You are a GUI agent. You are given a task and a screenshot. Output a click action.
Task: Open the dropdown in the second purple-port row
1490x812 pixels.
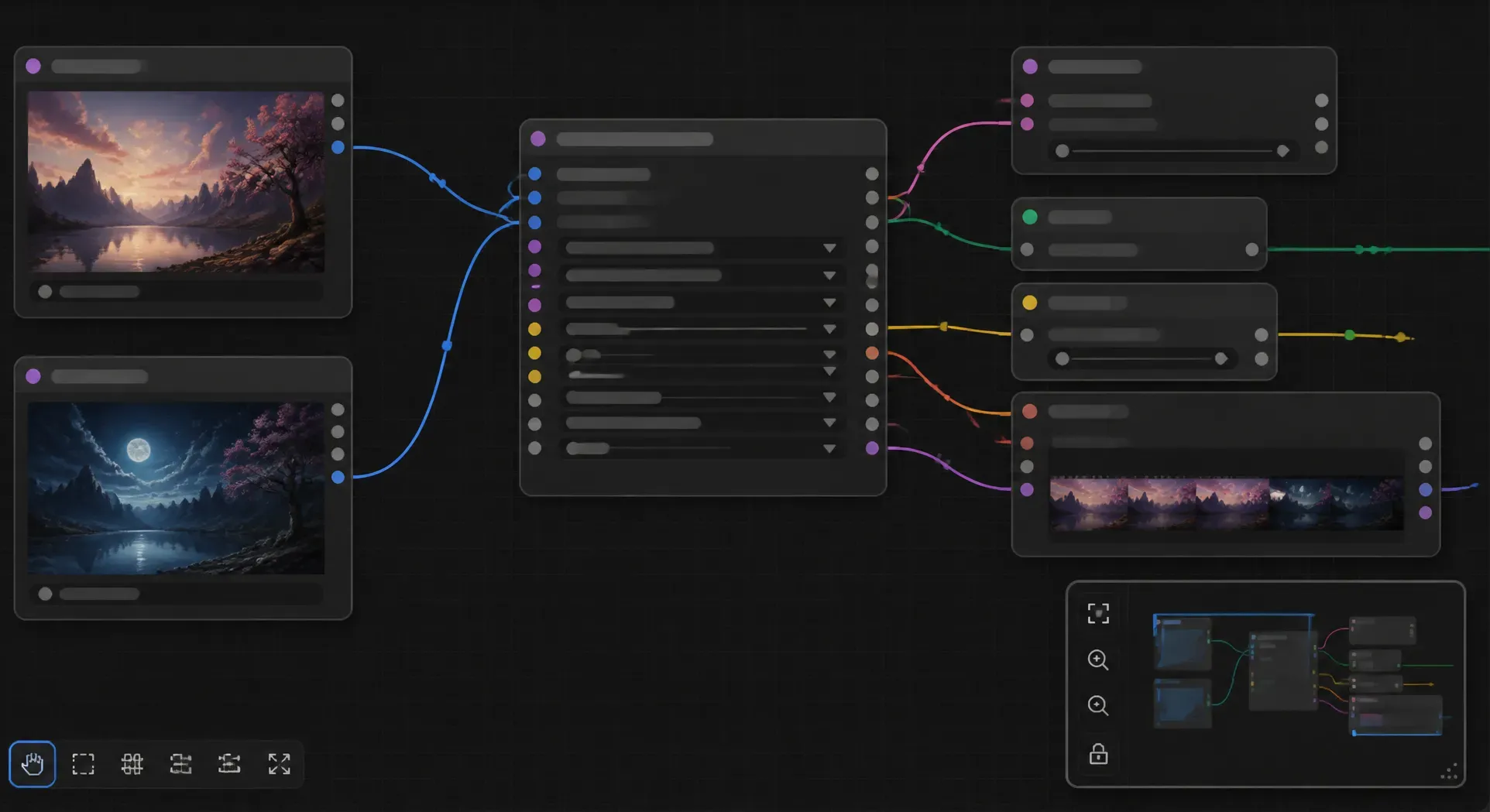point(829,276)
